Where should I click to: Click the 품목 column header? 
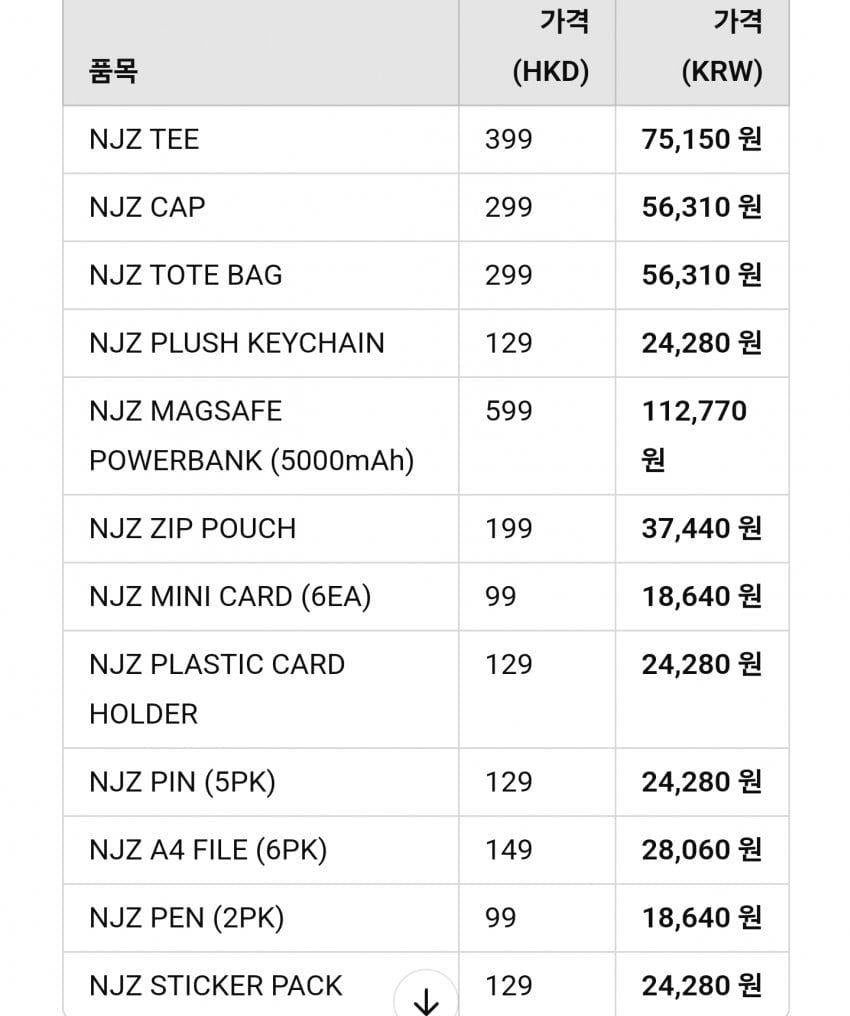point(113,72)
